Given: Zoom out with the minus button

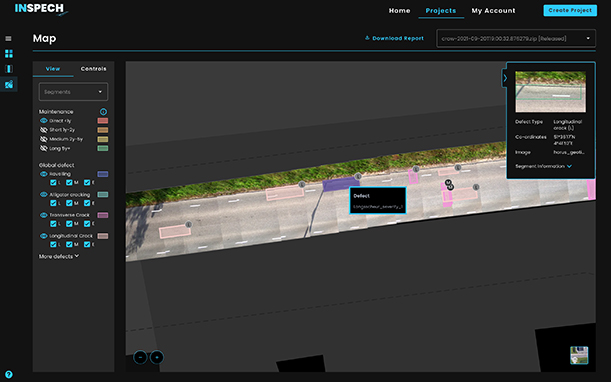Looking at the screenshot, I should [140, 357].
